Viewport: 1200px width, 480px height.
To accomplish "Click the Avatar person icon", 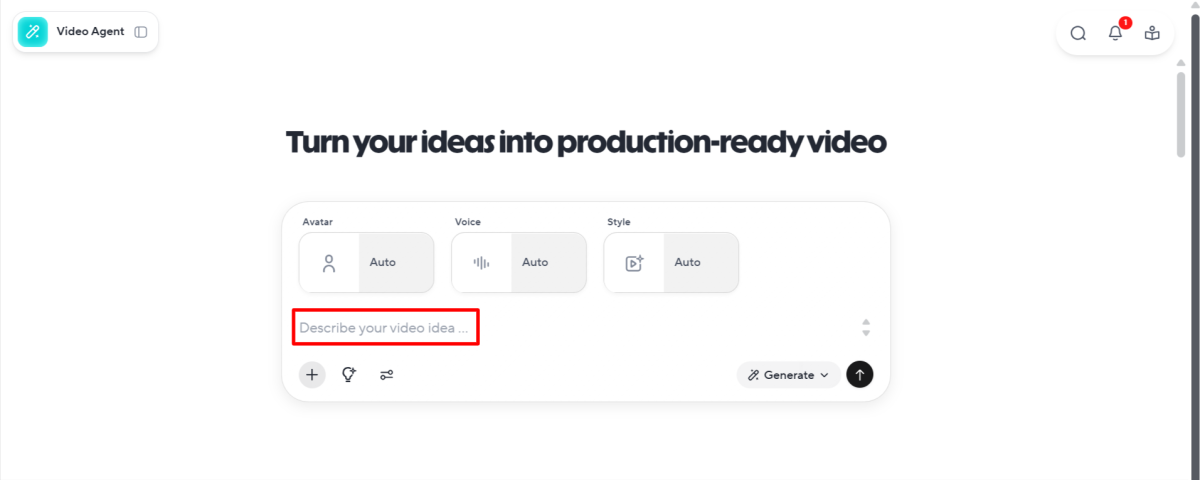I will (329, 263).
